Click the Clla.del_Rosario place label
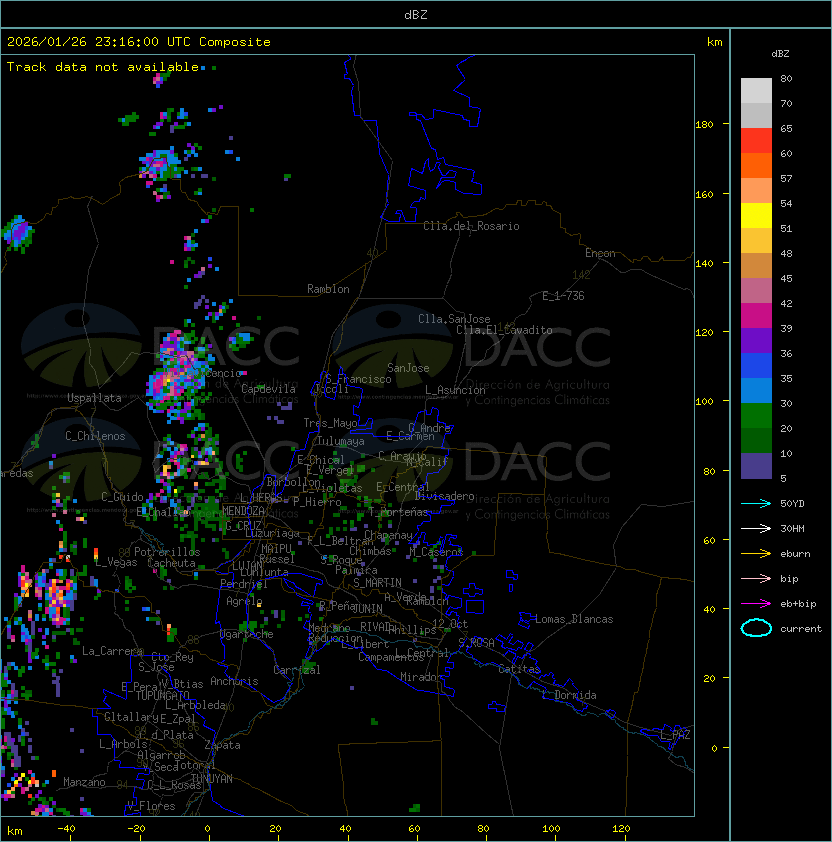This screenshot has width=832, height=842. click(x=471, y=226)
